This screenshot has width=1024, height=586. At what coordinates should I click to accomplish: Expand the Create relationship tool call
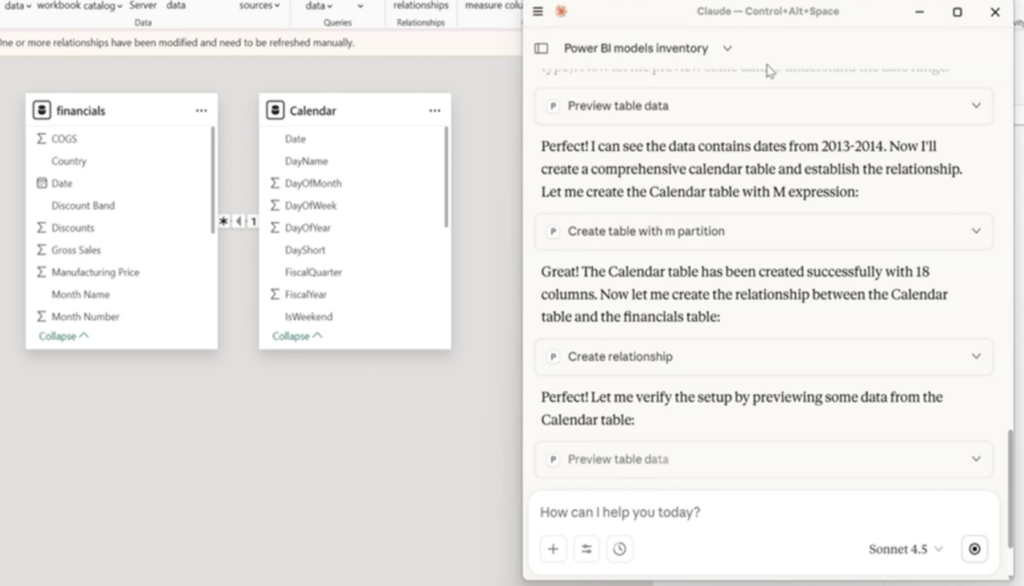pyautogui.click(x=976, y=357)
